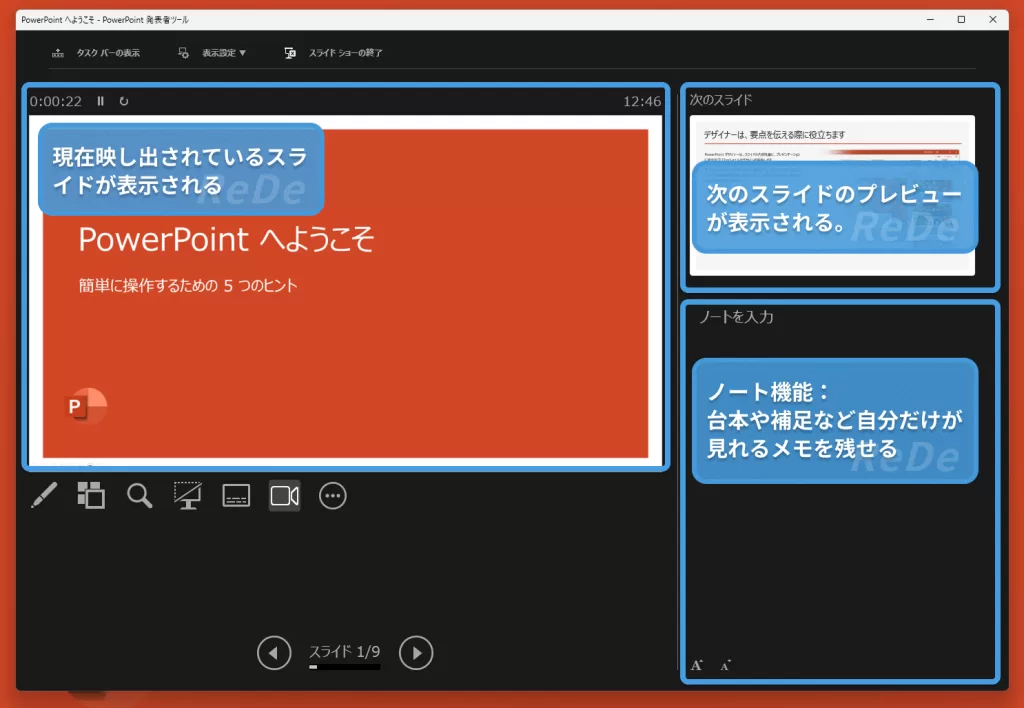Toggle subtitles with the subtitle icon
1024x708 pixels.
(x=236, y=495)
